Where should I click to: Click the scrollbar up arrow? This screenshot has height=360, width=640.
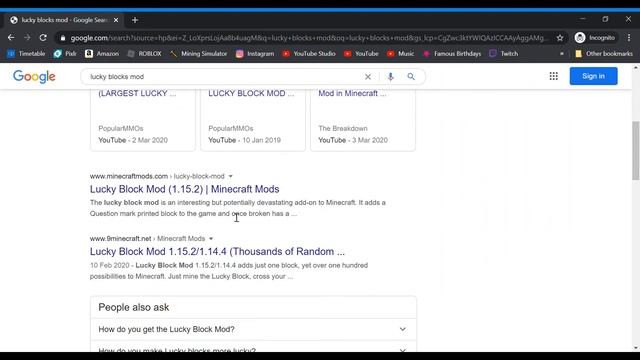pos(636,67)
